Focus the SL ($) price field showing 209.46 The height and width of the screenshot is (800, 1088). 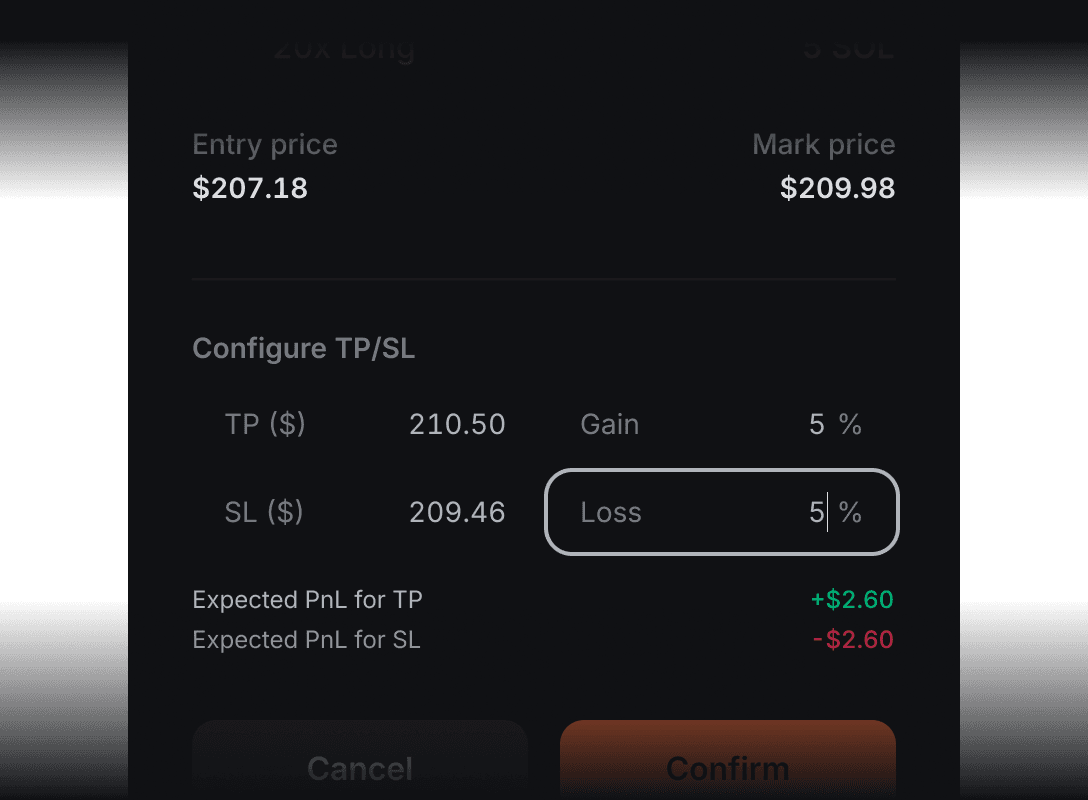457,513
